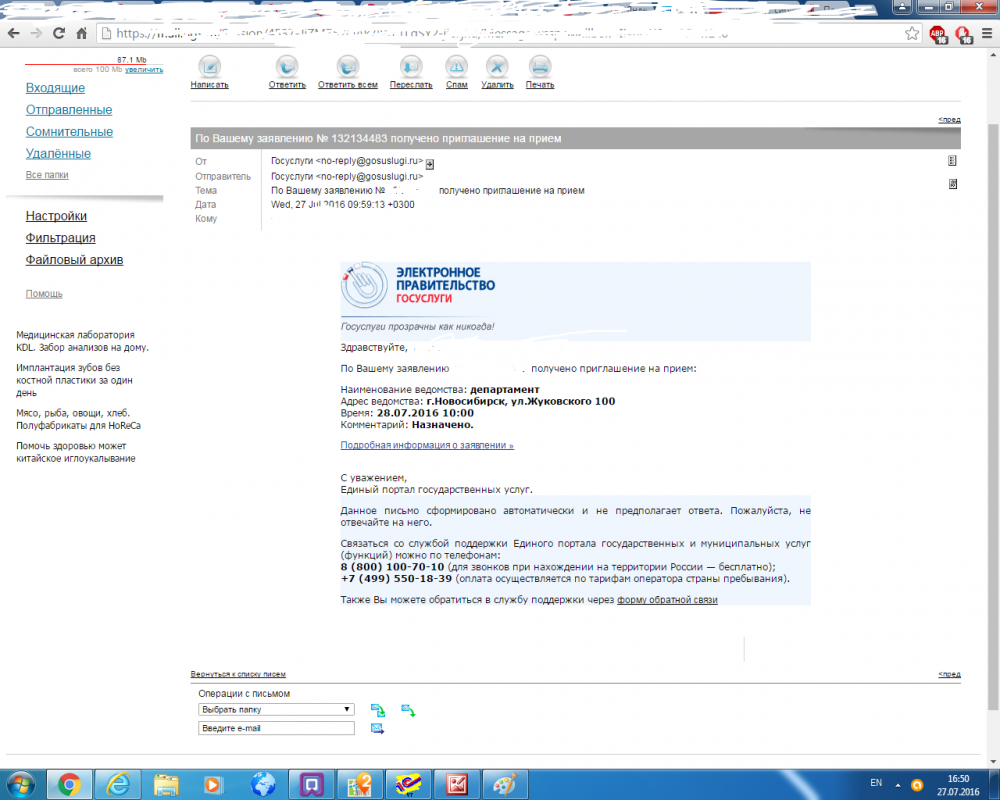
Task: Click the Введите e-mail input field
Action: (277, 728)
